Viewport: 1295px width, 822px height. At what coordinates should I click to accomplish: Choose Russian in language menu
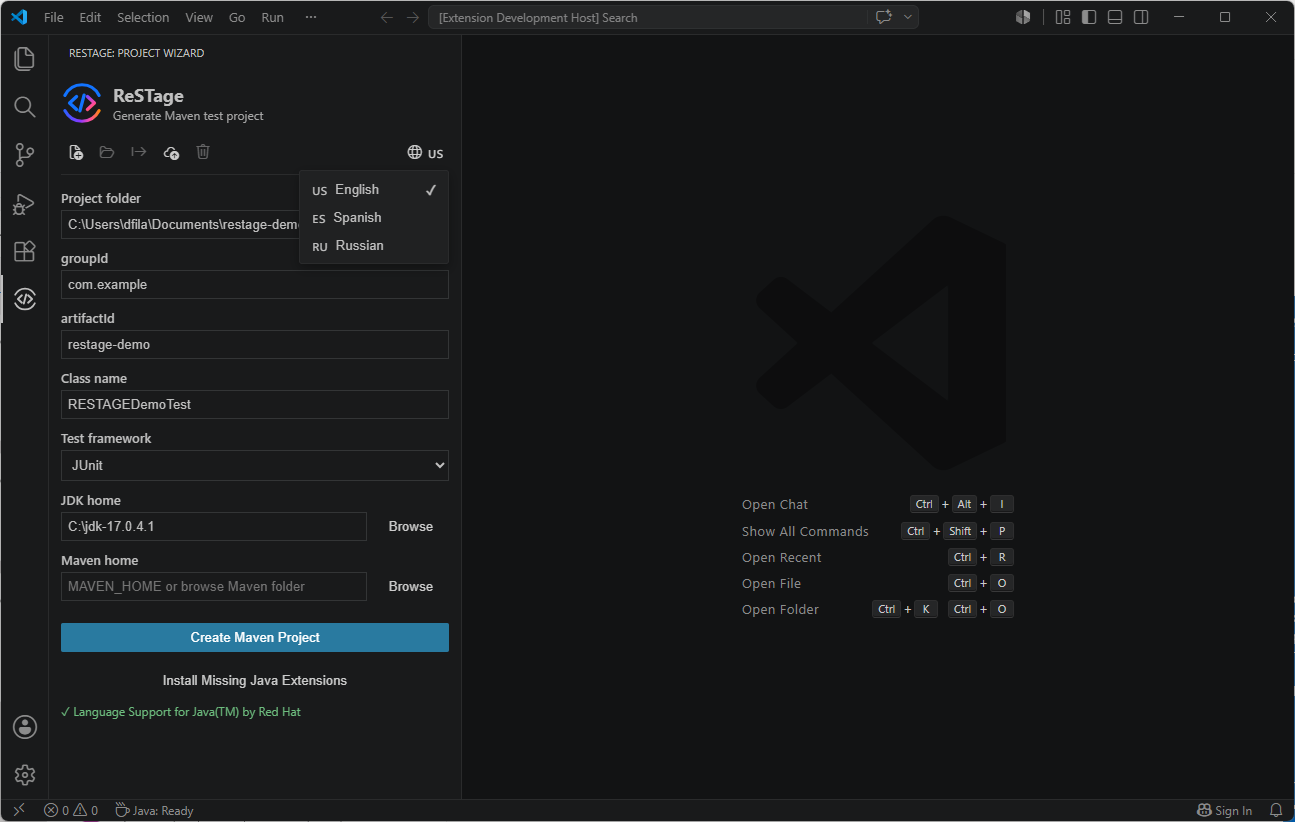[x=374, y=246]
